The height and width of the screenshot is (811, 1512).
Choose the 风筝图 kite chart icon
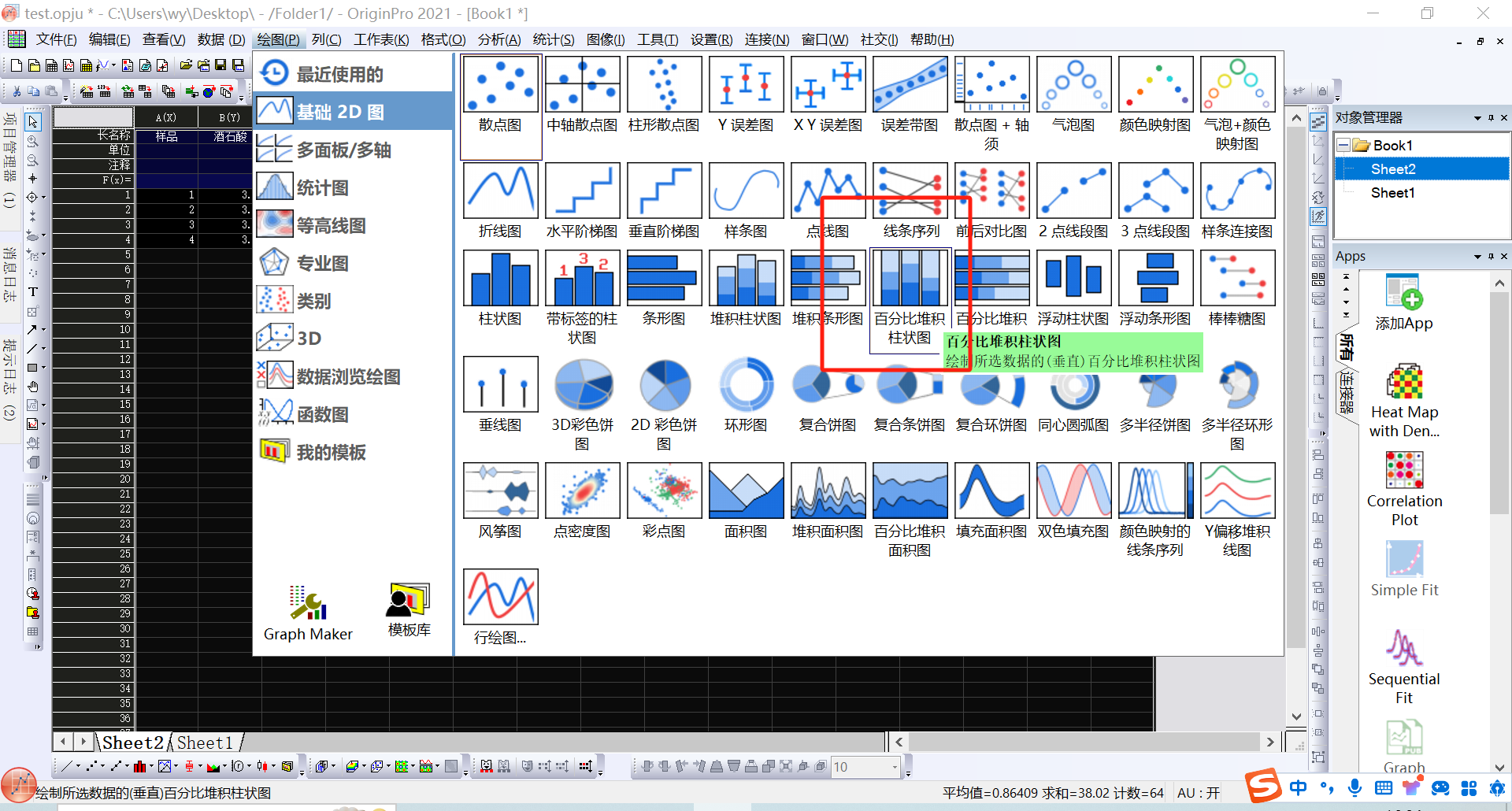501,491
